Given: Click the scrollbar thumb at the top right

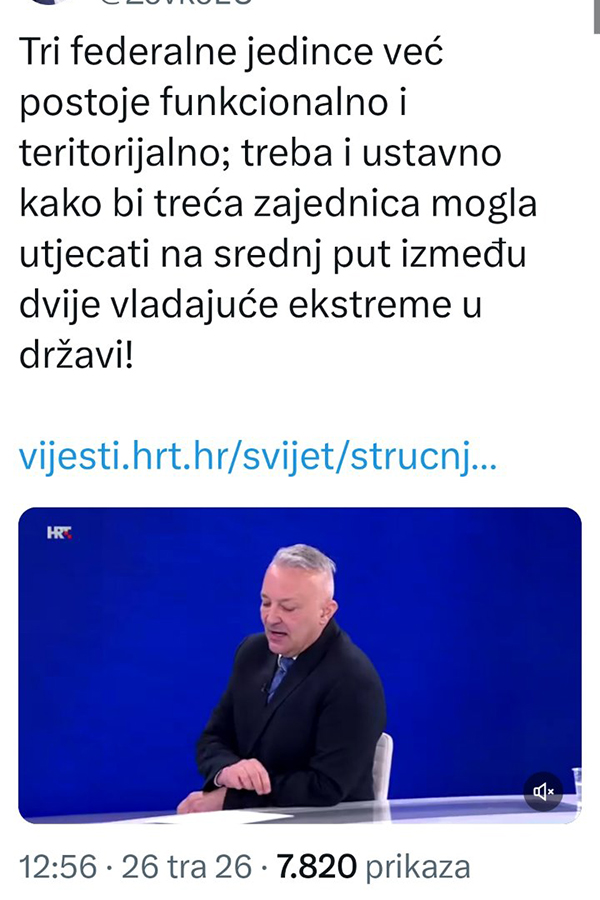Looking at the screenshot, I should pyautogui.click(x=597, y=17).
